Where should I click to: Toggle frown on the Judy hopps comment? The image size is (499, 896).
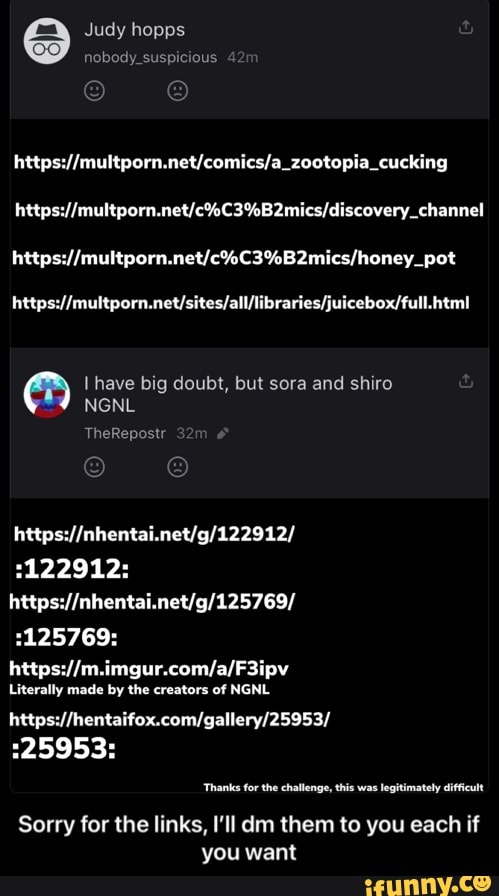(178, 90)
